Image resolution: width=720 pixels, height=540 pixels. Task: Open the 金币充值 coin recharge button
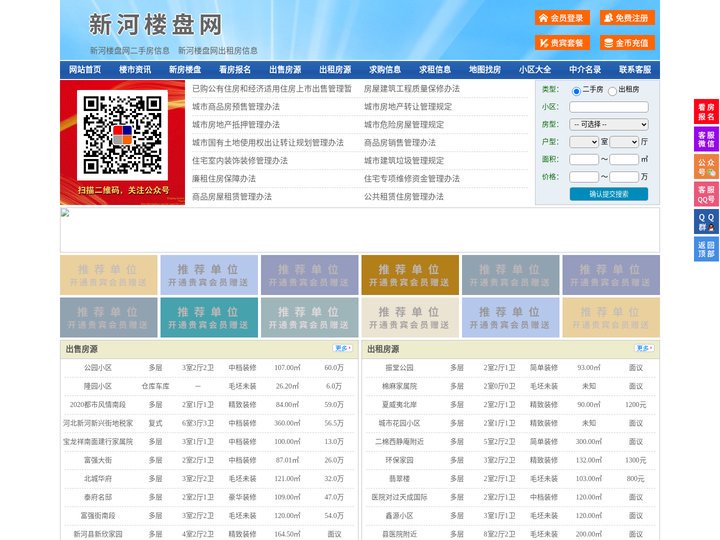tap(627, 43)
